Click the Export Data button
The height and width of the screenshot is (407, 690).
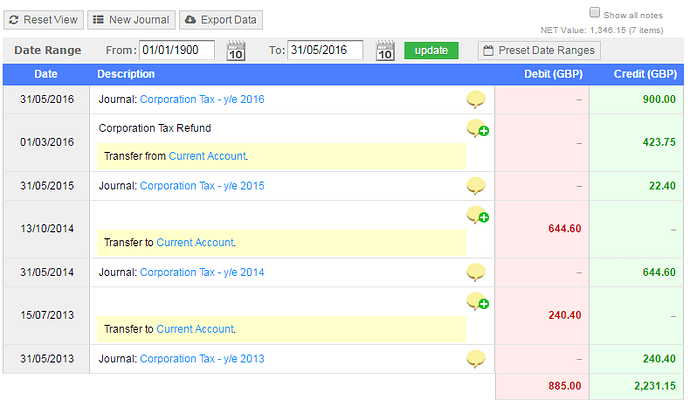coord(222,20)
